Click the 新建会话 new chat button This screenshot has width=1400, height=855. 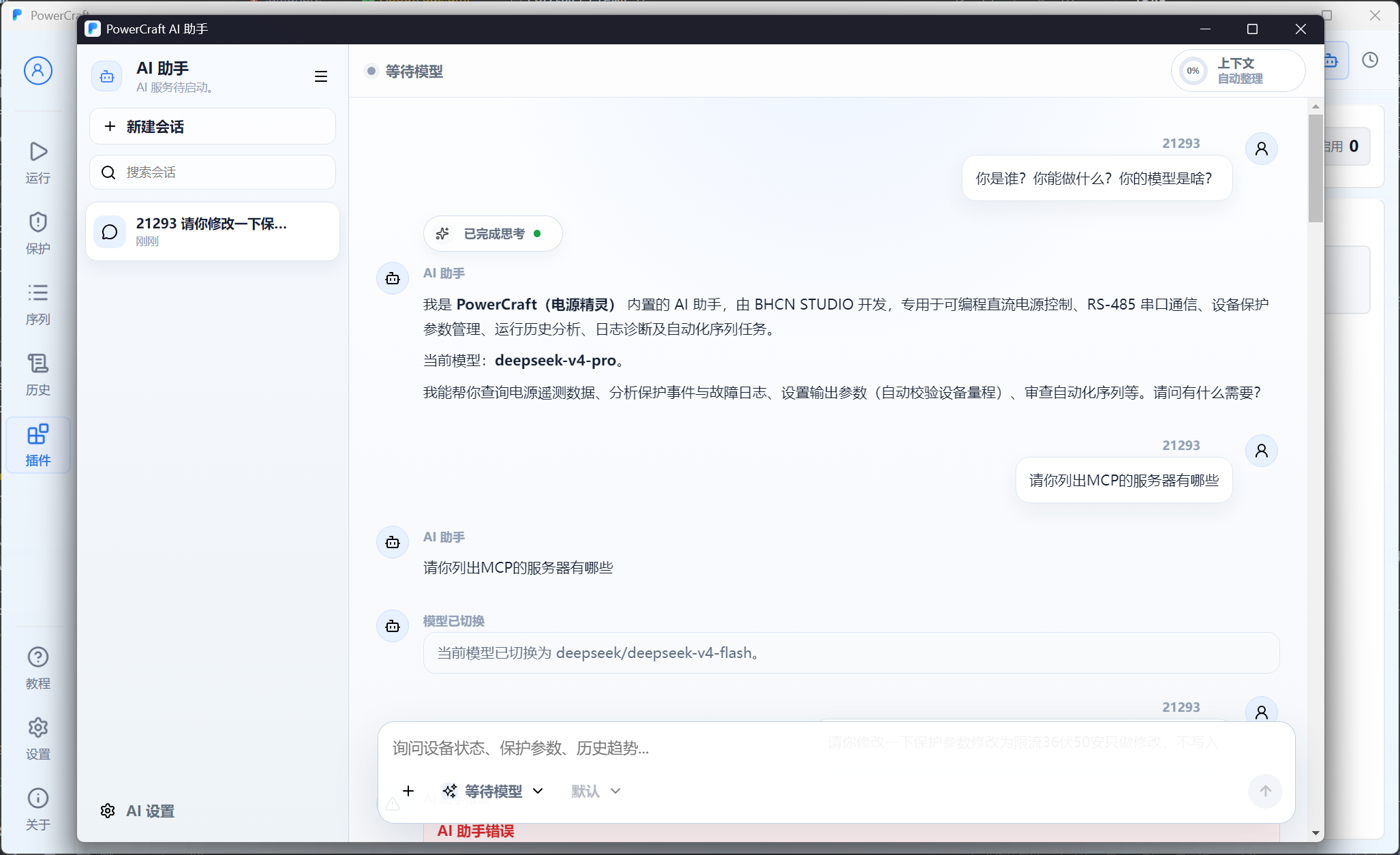[213, 126]
